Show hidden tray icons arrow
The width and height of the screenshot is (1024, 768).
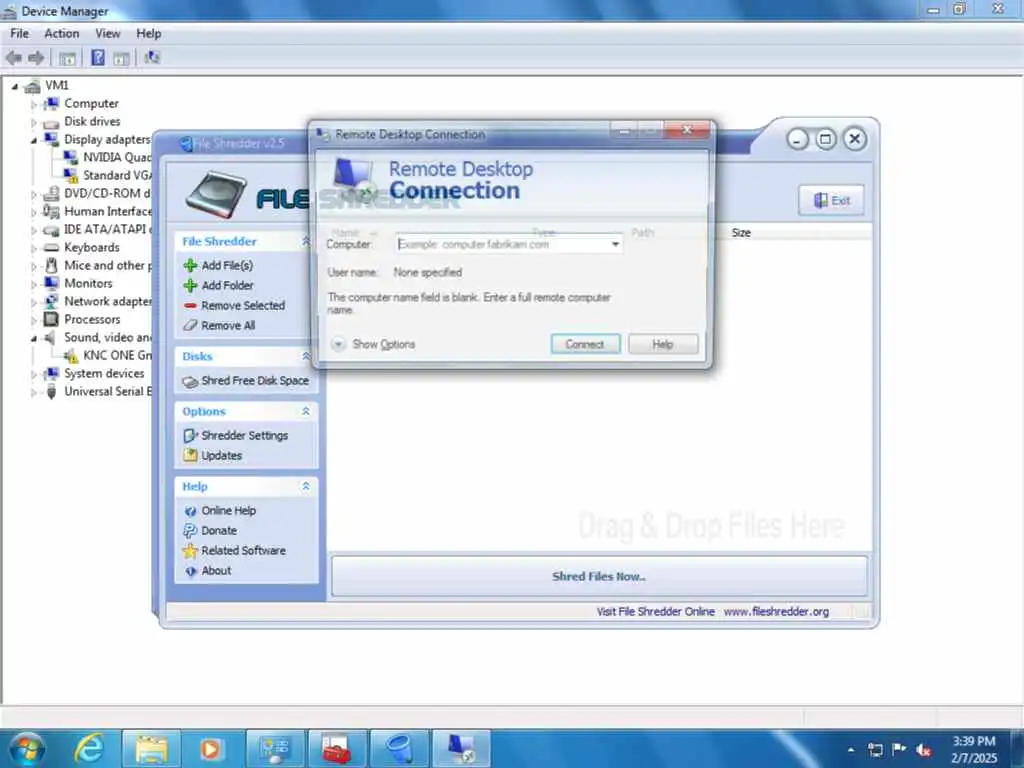click(851, 750)
